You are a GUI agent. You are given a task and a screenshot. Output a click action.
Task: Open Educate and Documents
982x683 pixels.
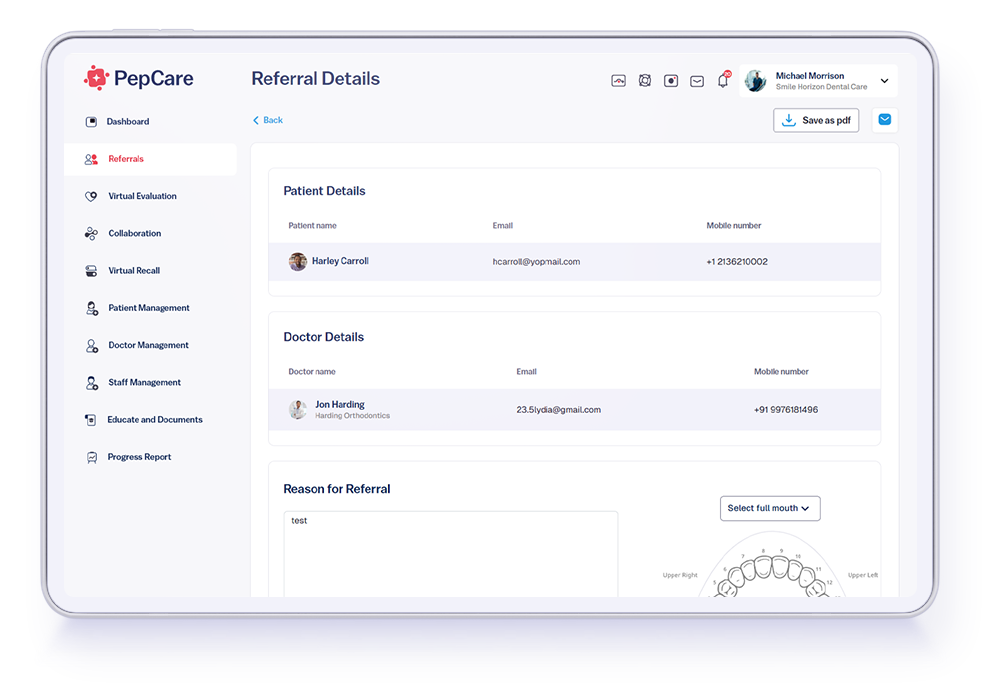(155, 419)
